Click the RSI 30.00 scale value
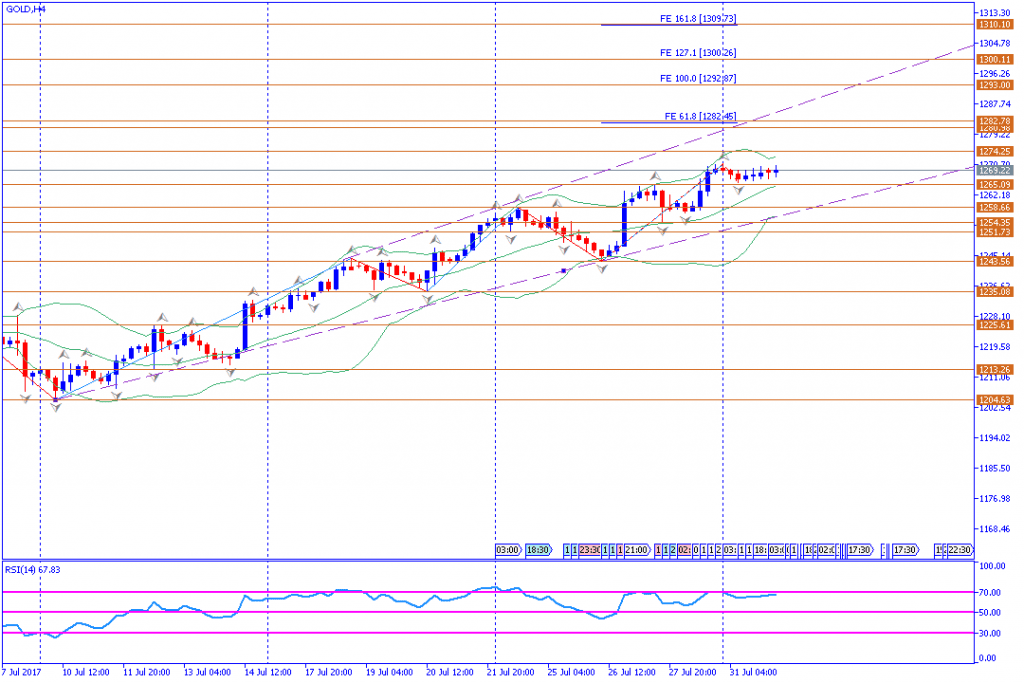Screen dimensions: 1024x683 (990, 633)
